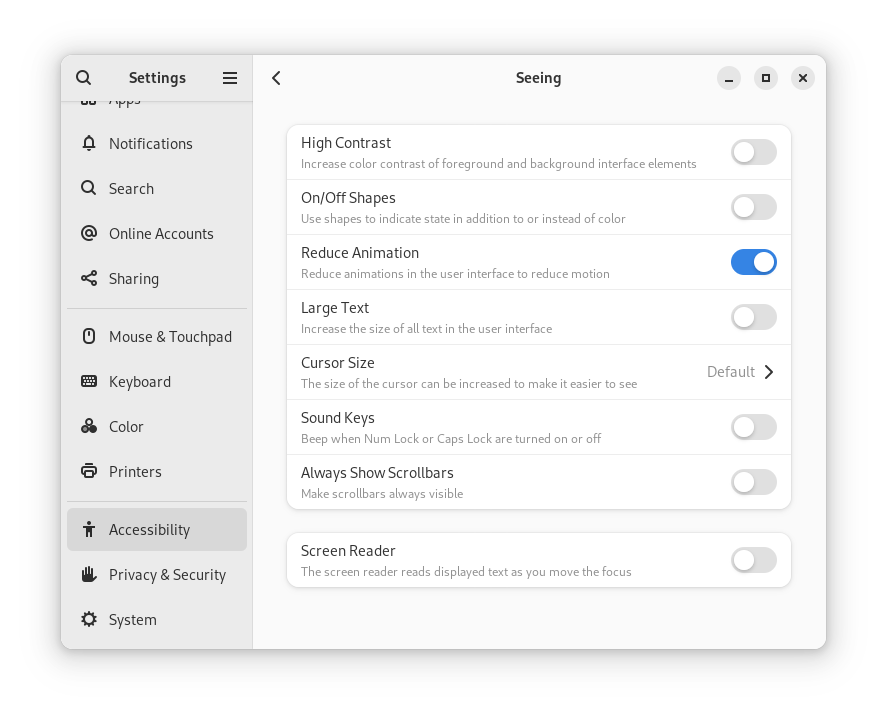Enable the High Contrast switch
The image size is (887, 716).
(753, 152)
